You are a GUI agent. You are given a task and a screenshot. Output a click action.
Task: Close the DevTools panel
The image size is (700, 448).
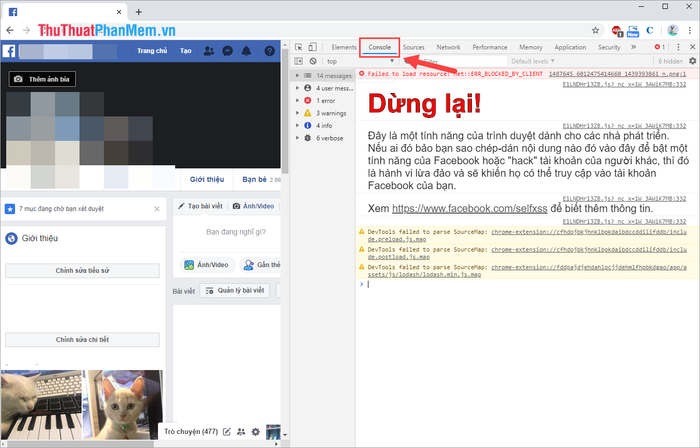(x=692, y=47)
